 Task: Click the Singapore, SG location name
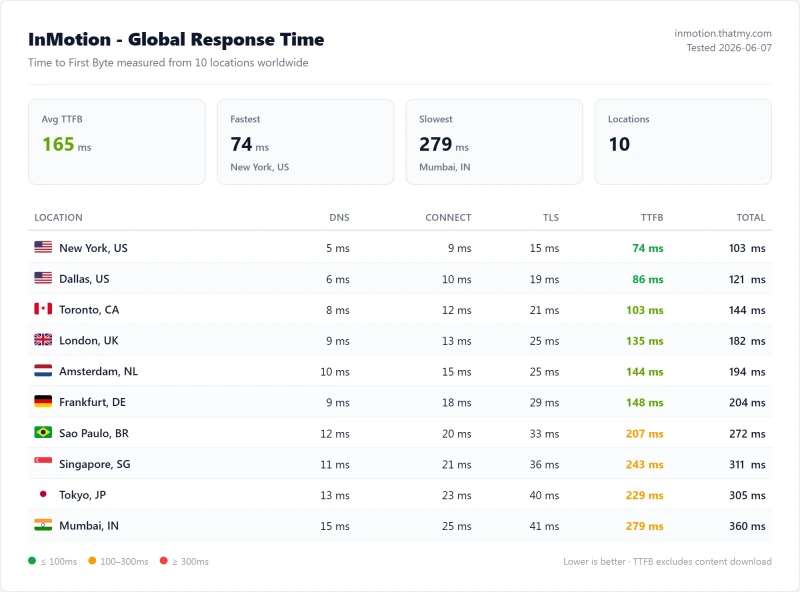[x=95, y=464]
